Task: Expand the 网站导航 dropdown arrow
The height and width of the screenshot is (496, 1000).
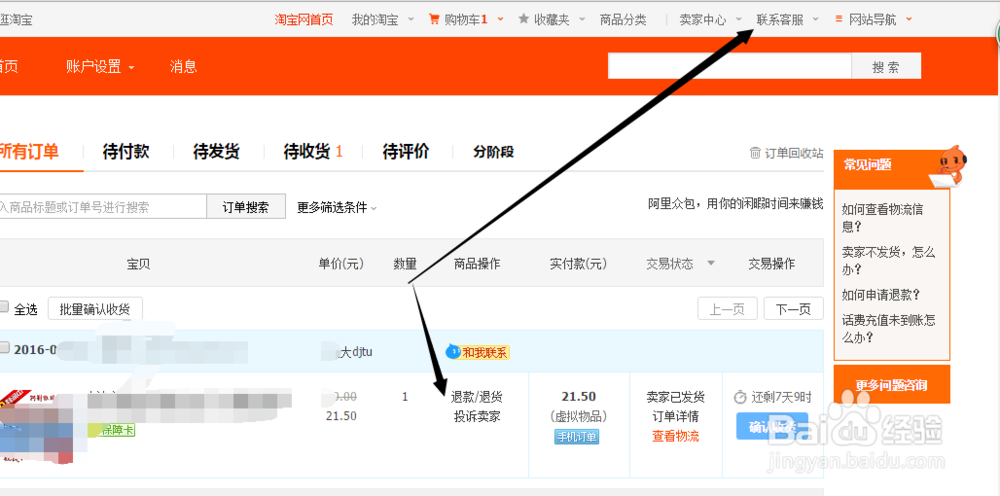Action: pyautogui.click(x=909, y=19)
